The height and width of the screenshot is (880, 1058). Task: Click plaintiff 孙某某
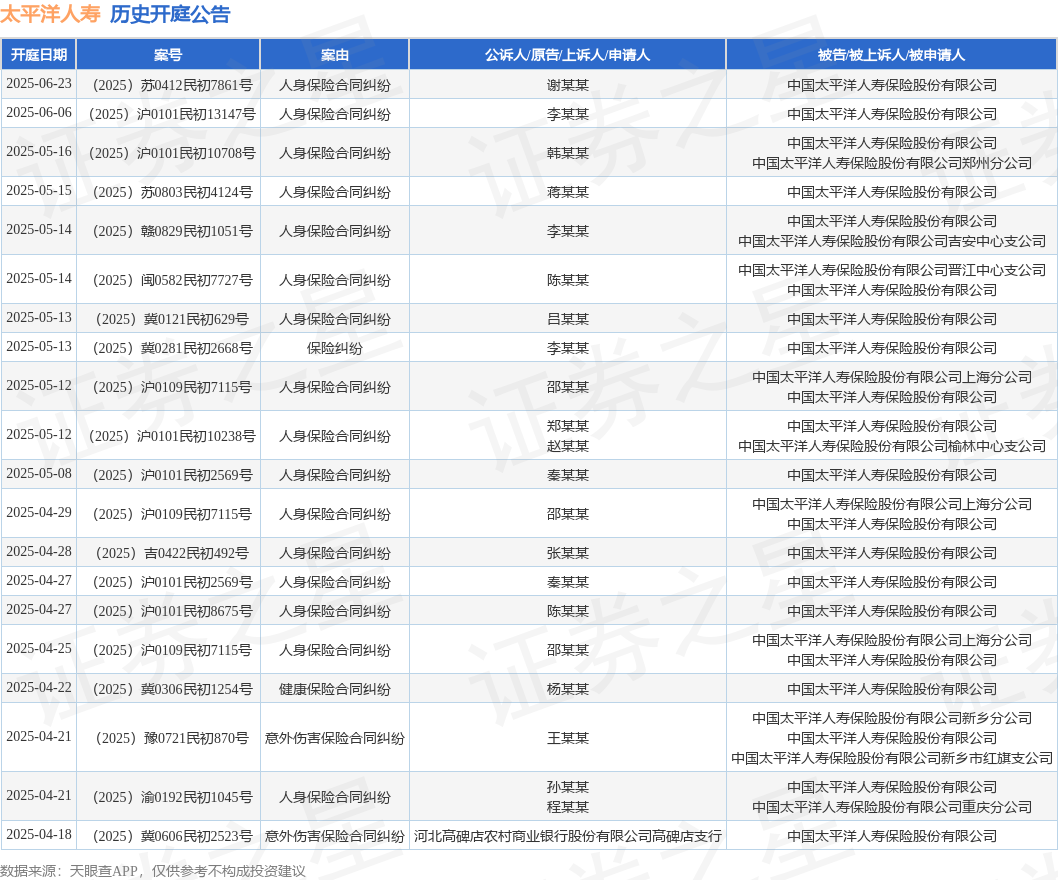coord(567,788)
